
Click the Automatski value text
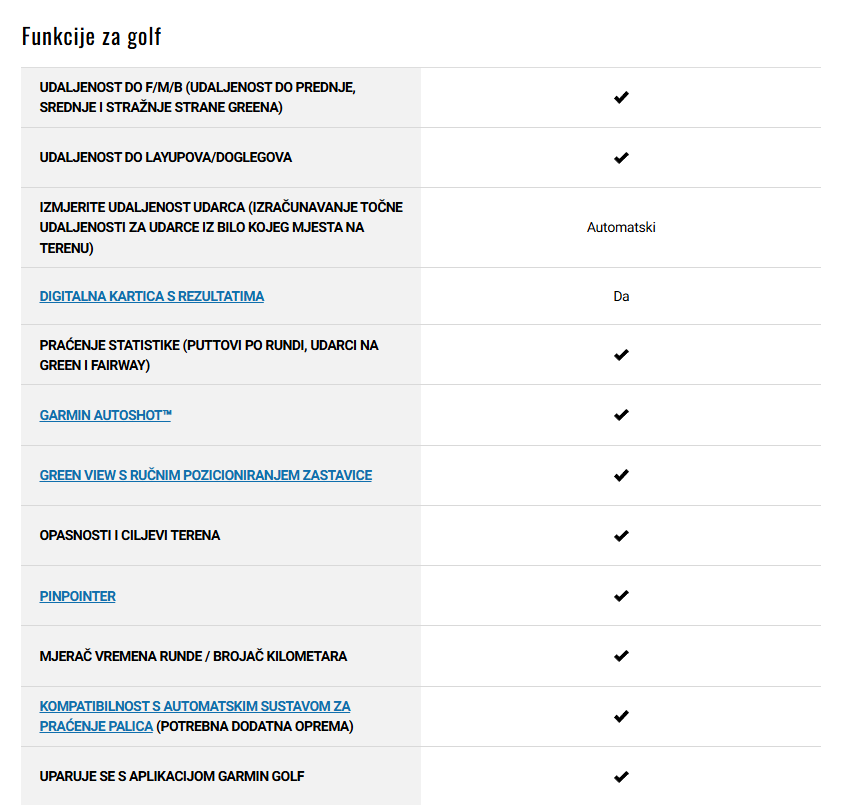[x=621, y=227]
